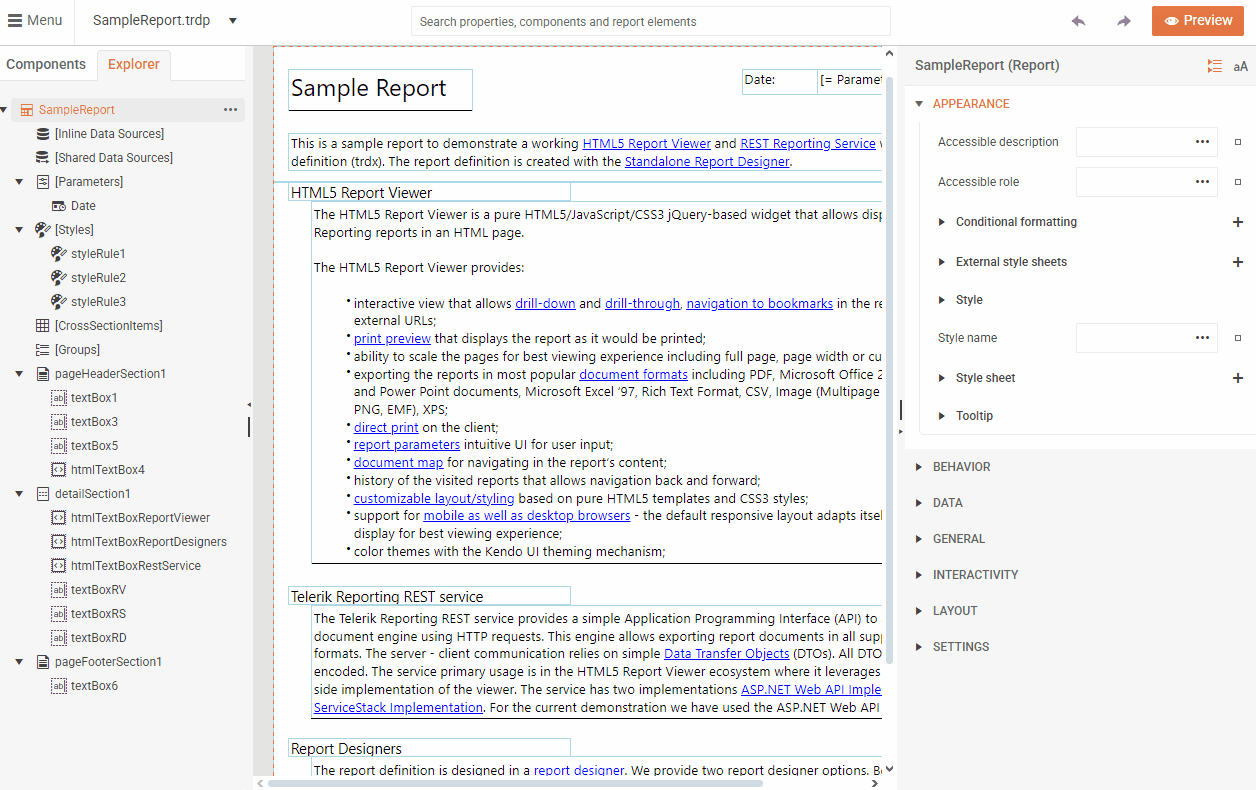Select the SampleReport report icon
Screen dimensions: 1256x790
click(27, 110)
